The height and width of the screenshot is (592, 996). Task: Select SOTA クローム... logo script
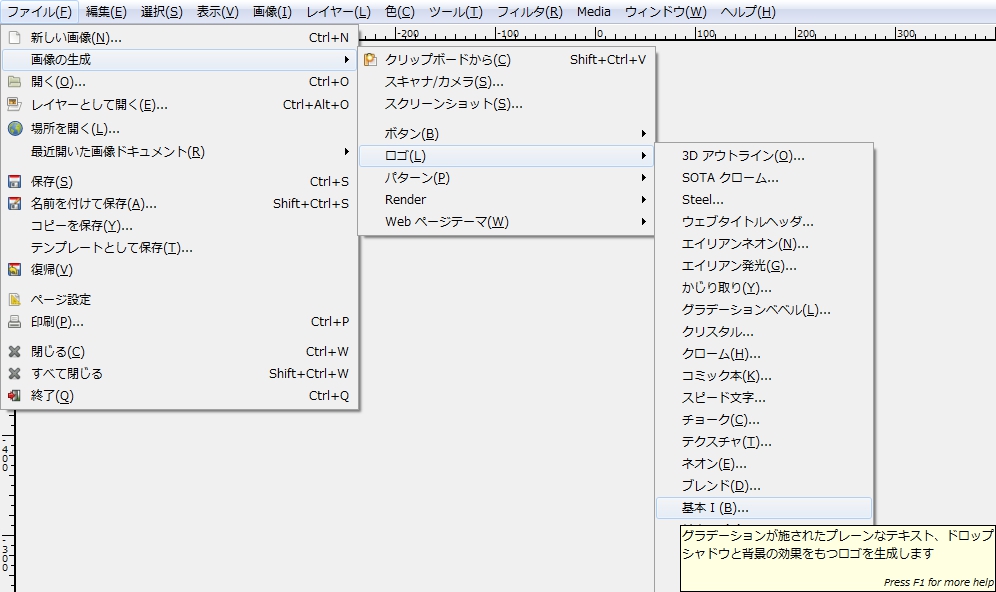[x=764, y=178]
